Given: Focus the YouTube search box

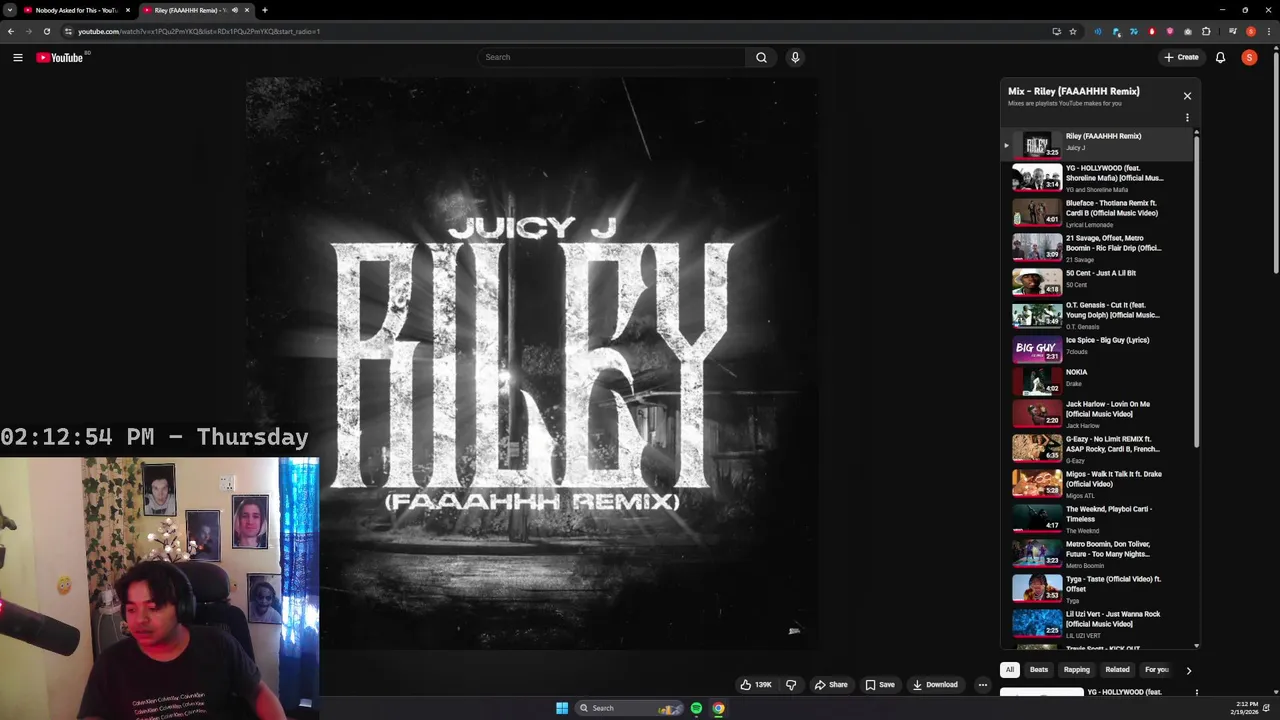Looking at the screenshot, I should pyautogui.click(x=612, y=57).
